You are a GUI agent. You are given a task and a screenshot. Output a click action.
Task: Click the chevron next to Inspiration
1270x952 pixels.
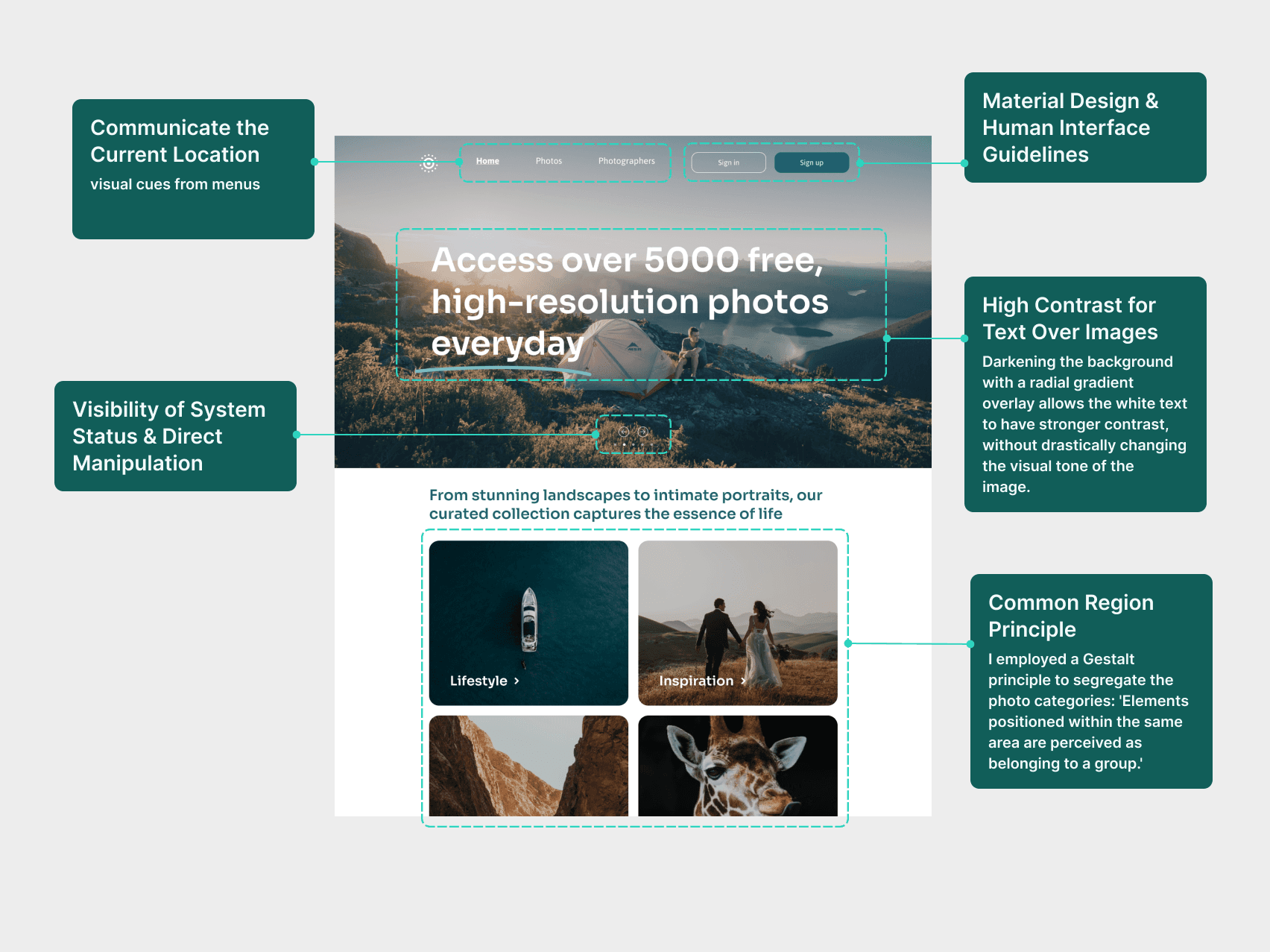pos(743,681)
